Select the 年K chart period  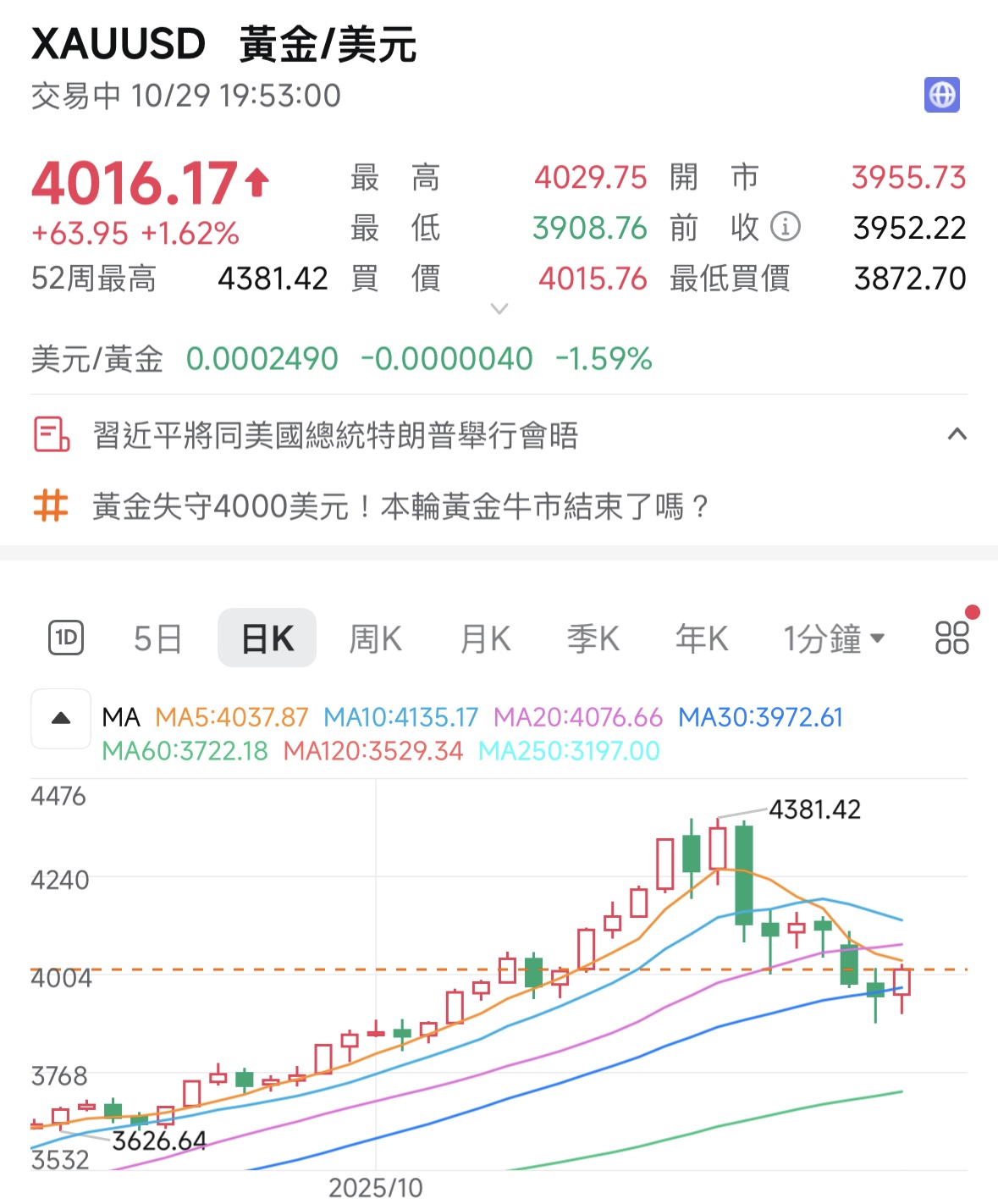(x=700, y=638)
